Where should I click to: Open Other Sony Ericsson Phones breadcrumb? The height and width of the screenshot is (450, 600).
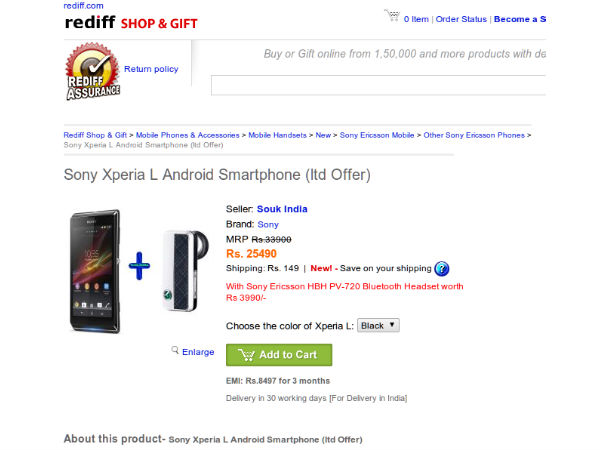coord(474,135)
